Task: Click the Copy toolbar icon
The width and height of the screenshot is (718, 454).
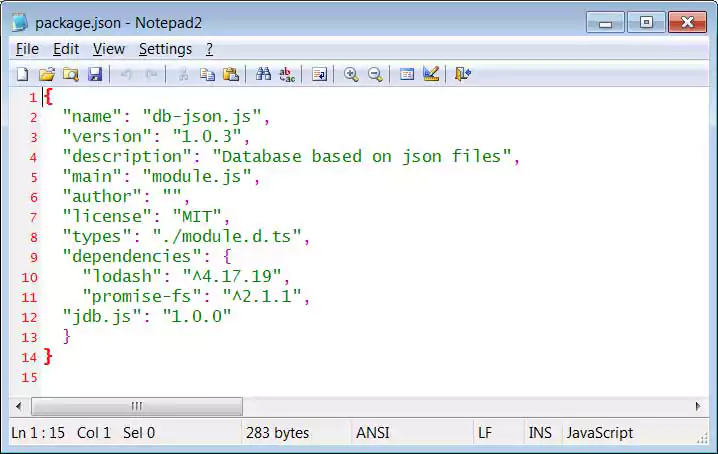Action: click(207, 74)
